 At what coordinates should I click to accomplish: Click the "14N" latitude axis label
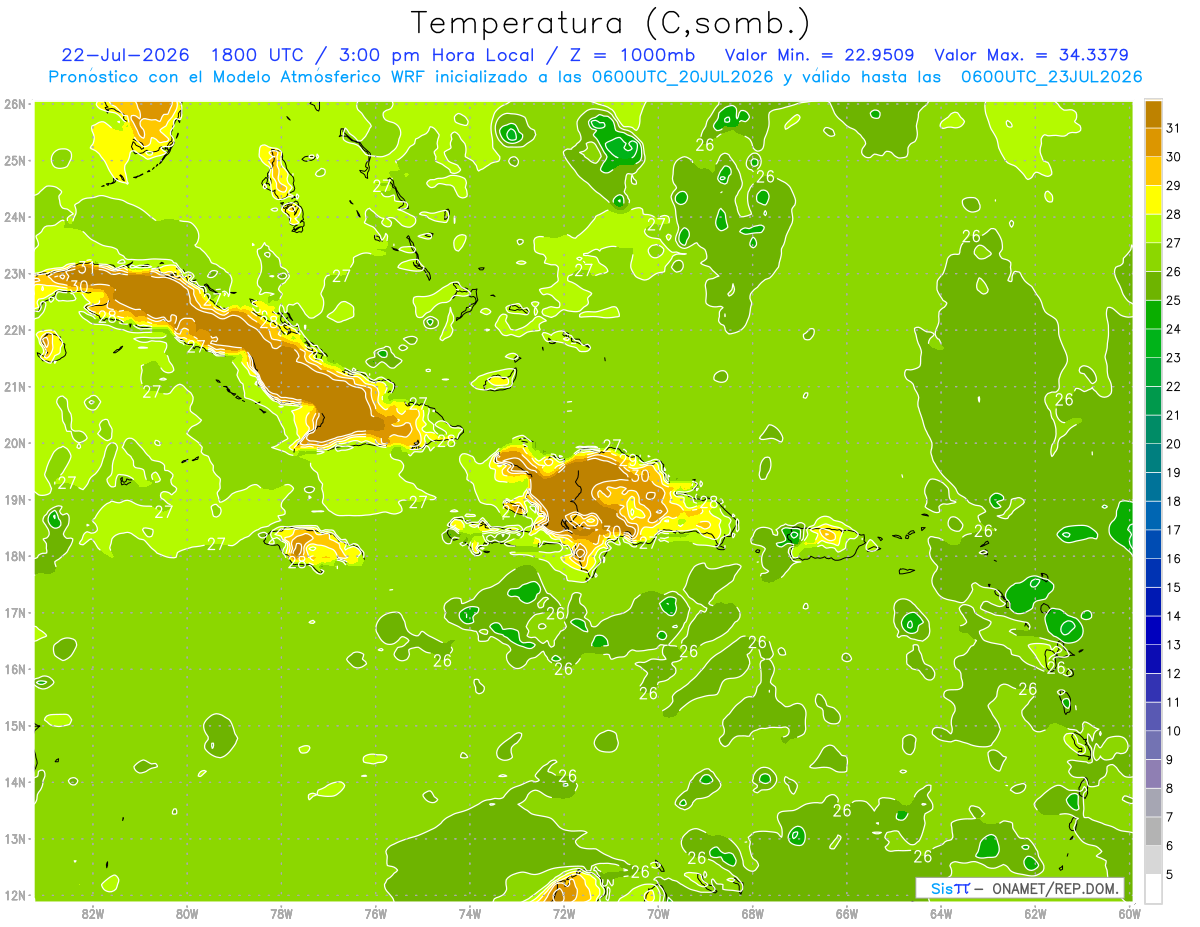coord(15,782)
